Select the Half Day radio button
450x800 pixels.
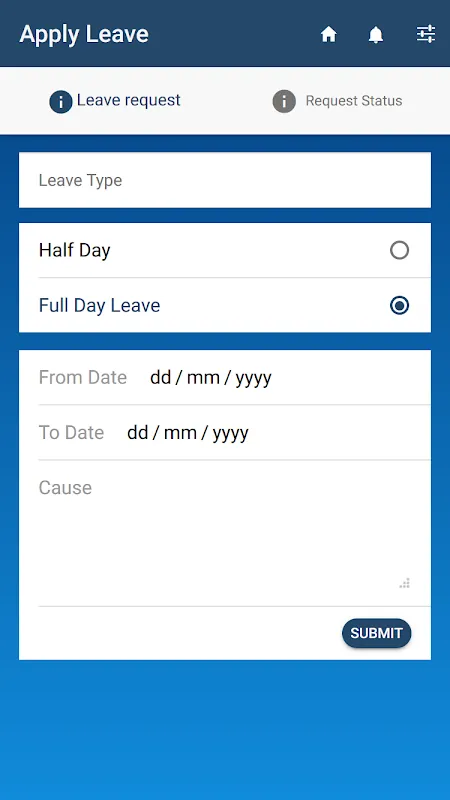[399, 251]
